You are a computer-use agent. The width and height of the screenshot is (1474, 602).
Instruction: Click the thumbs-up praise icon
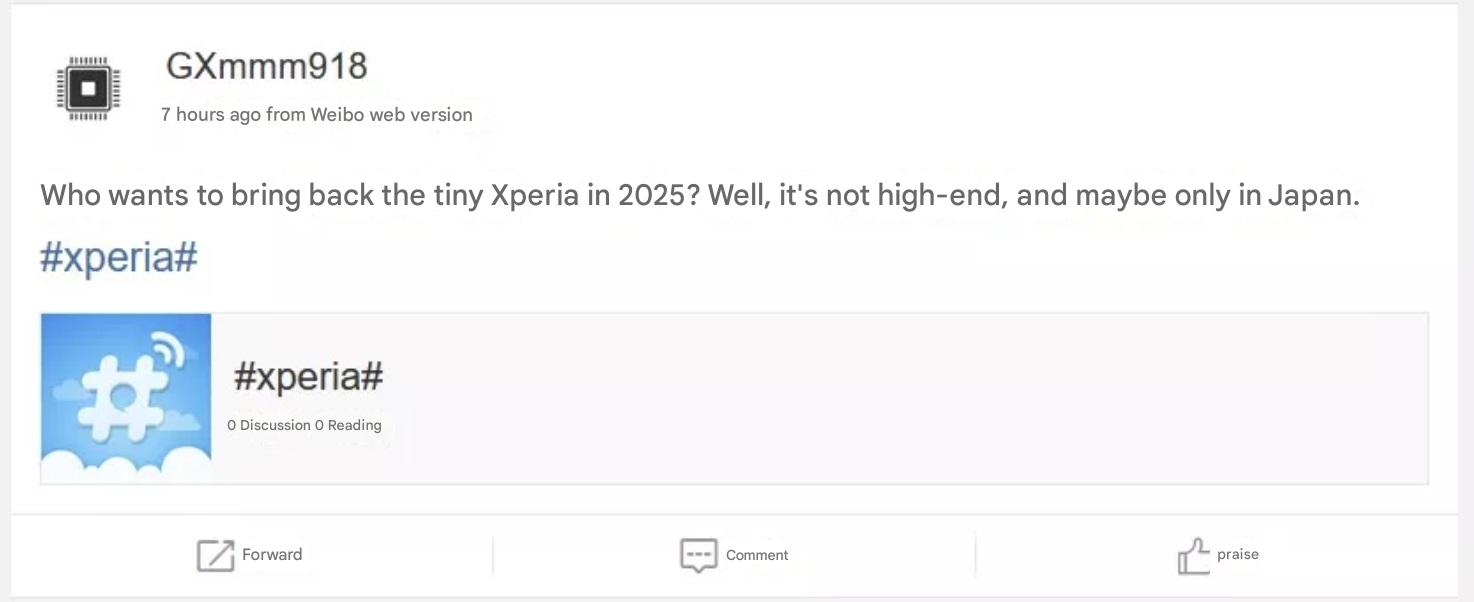coord(1193,555)
